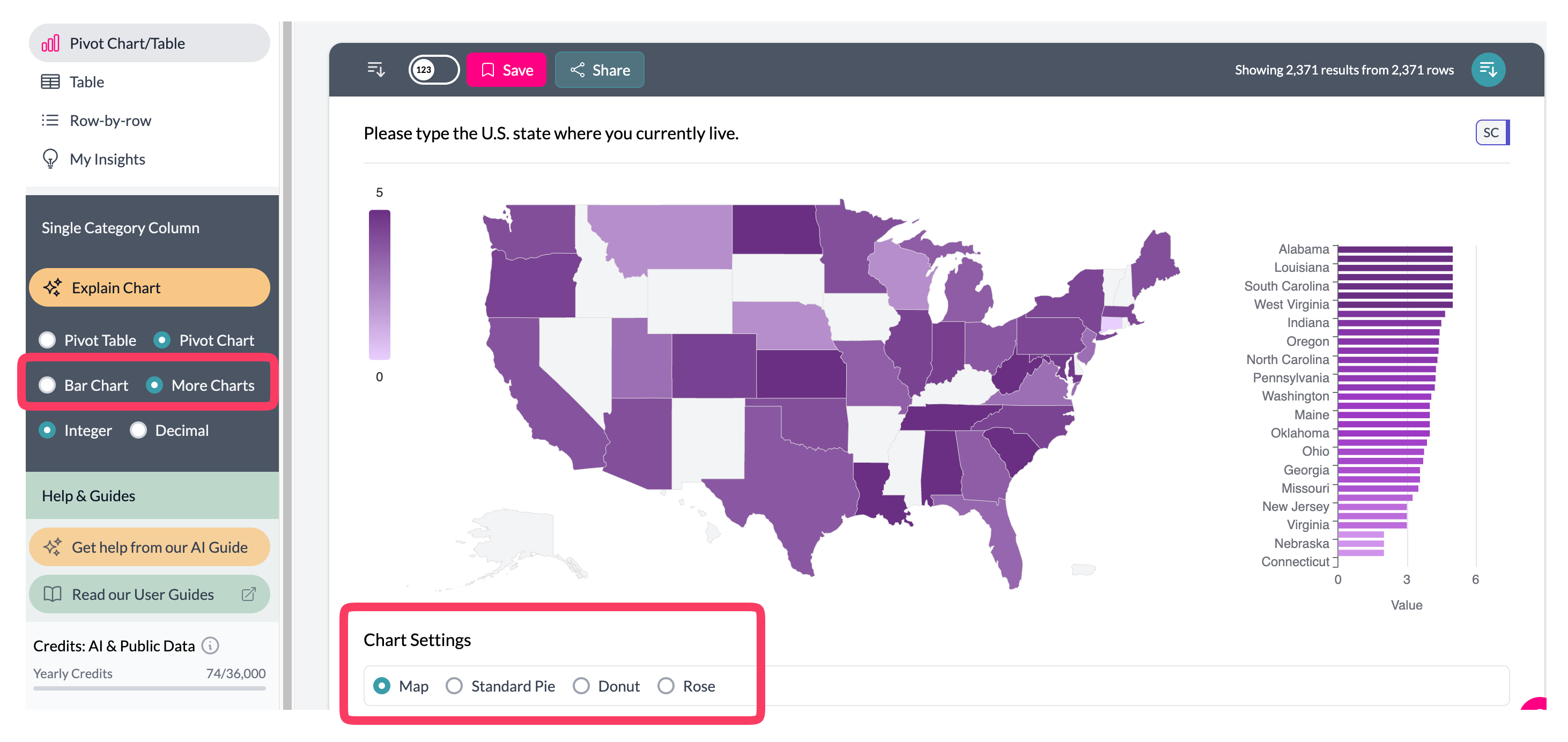Save the current chart
The image size is (1568, 742).
click(x=506, y=69)
